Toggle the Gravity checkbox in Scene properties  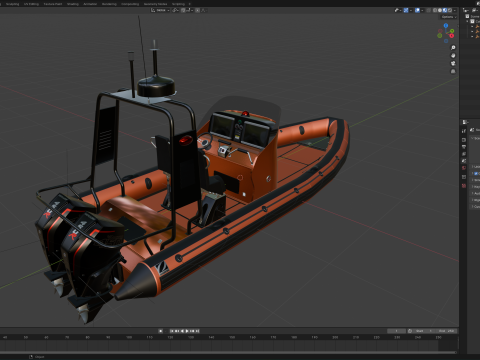point(476,173)
